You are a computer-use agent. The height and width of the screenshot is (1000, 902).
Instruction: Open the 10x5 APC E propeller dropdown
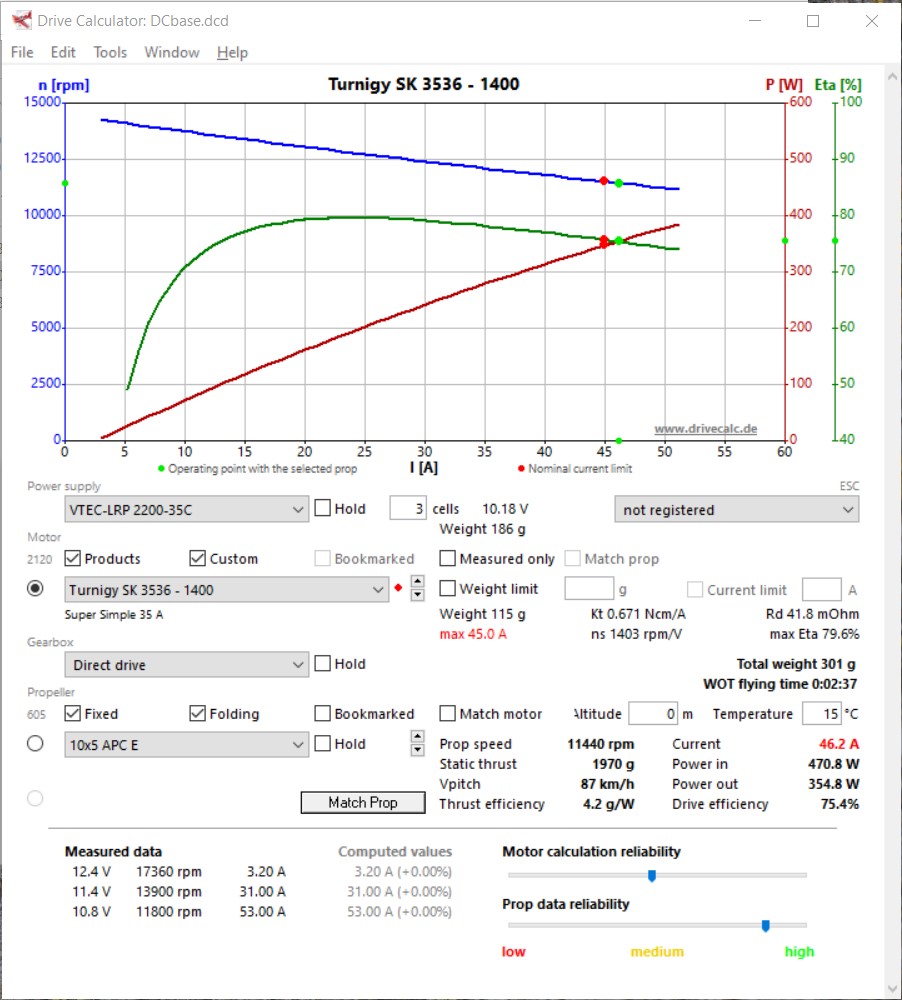(x=187, y=744)
